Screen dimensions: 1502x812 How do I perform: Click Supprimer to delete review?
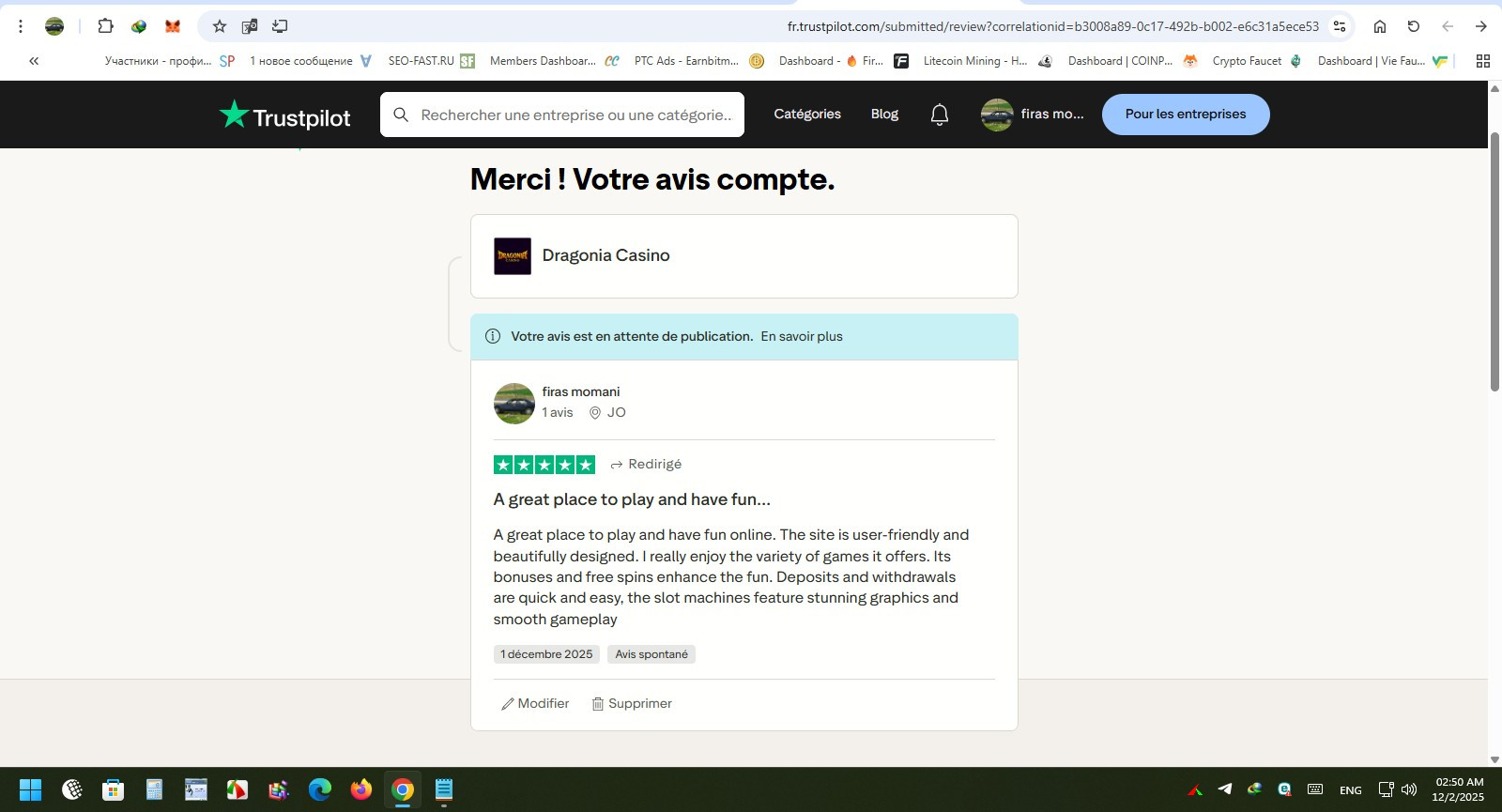[x=632, y=704]
